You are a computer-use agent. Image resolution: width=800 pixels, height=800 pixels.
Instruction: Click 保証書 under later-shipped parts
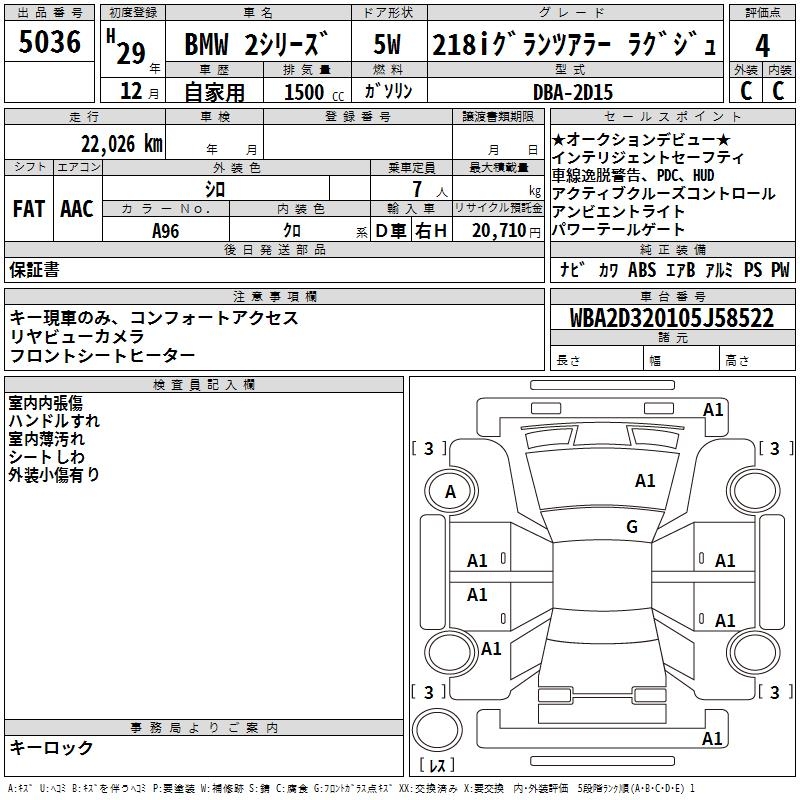[34, 270]
